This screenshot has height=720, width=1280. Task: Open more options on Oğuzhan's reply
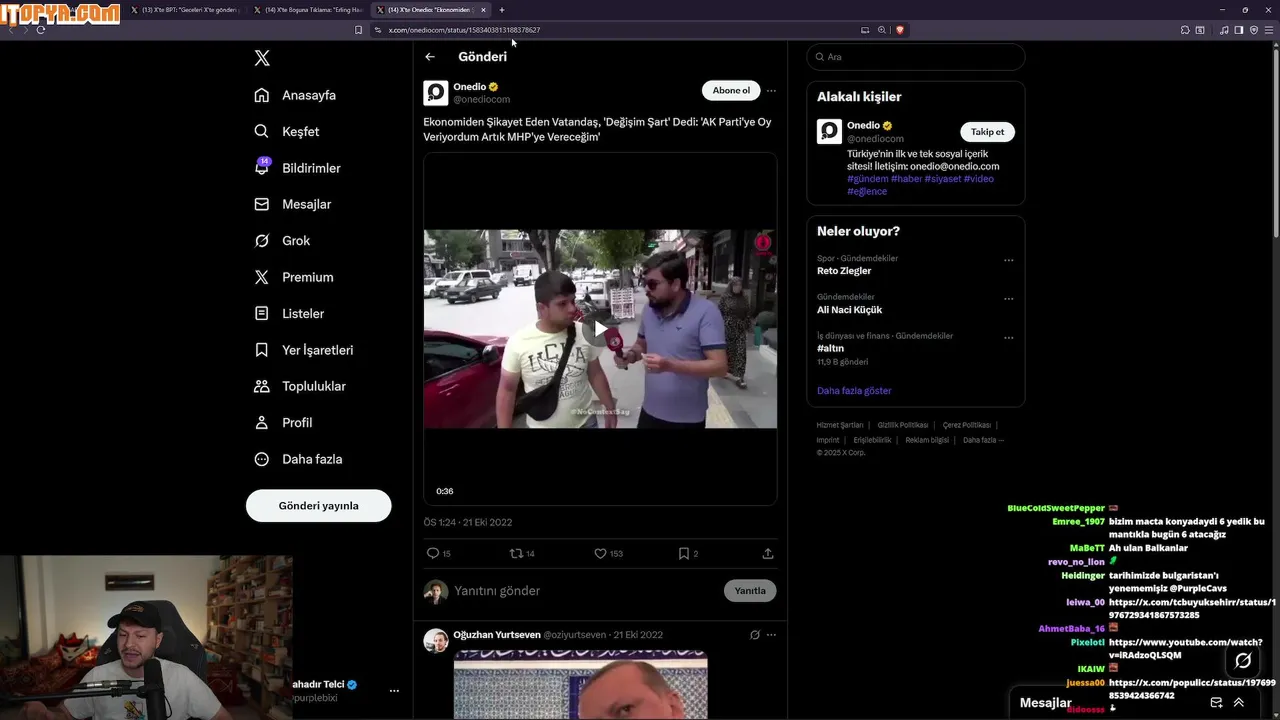pyautogui.click(x=771, y=635)
